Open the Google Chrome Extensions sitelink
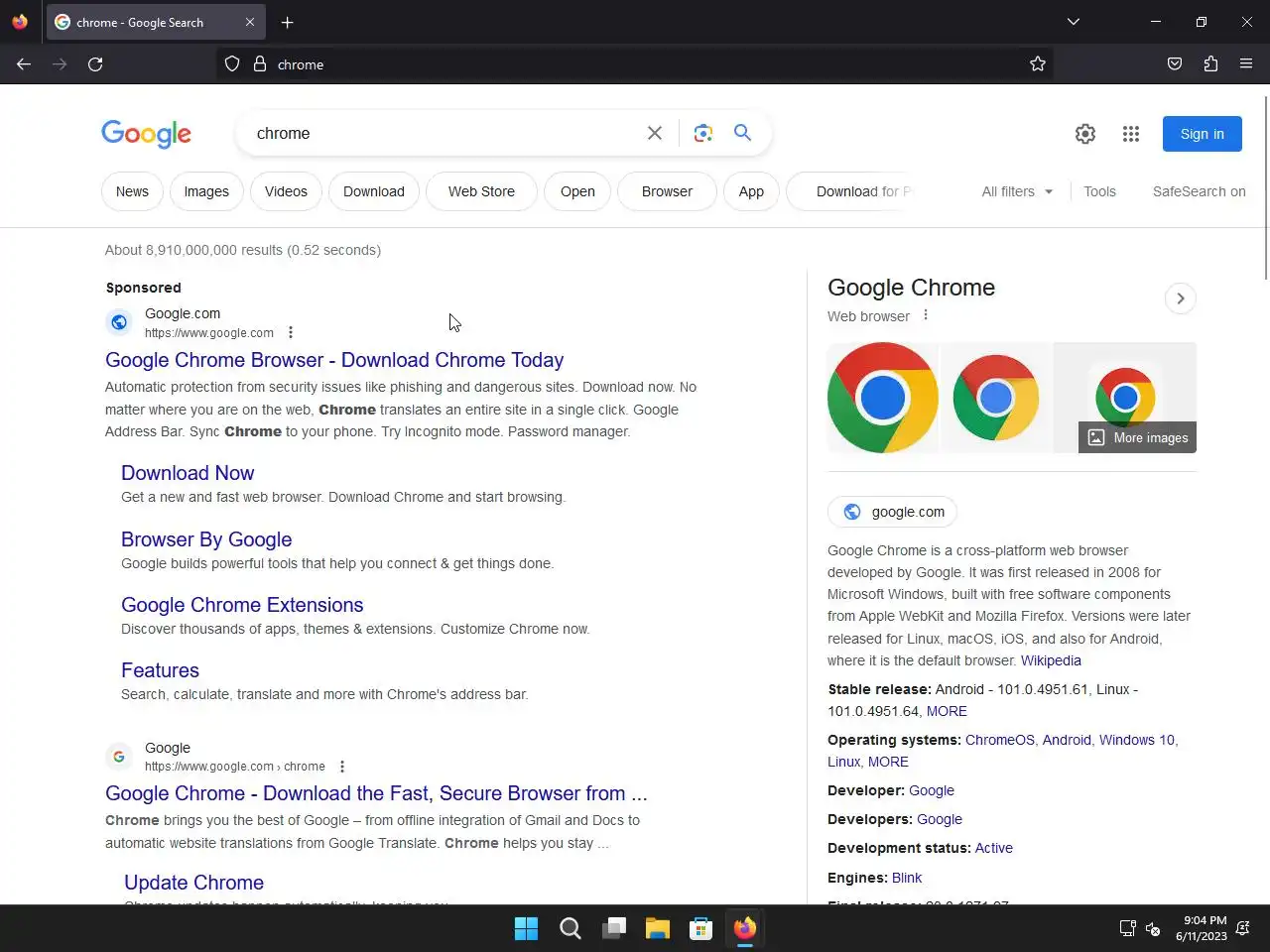The image size is (1270, 952). click(x=242, y=605)
